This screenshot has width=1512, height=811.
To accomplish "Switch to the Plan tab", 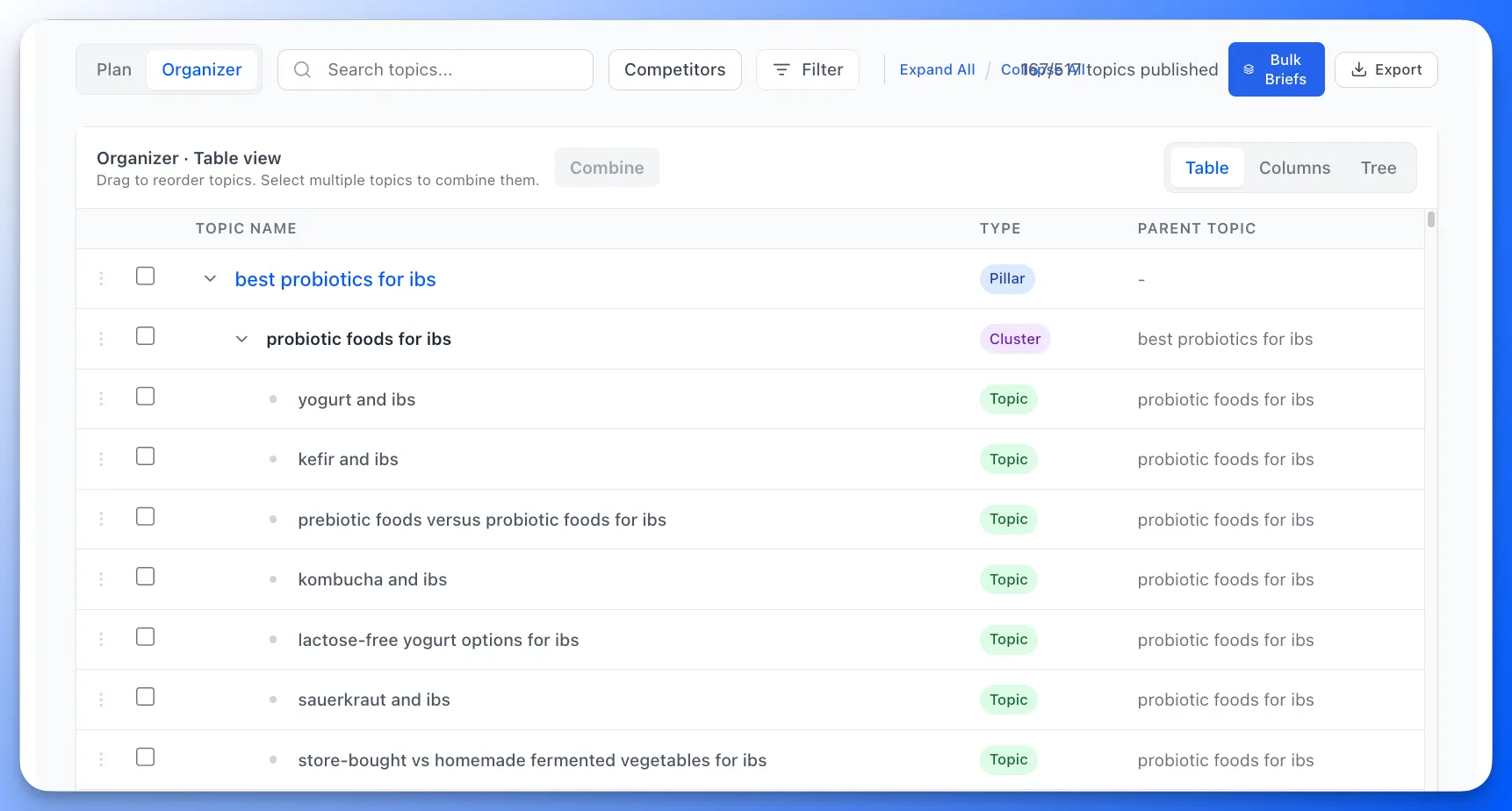I will click(x=113, y=69).
